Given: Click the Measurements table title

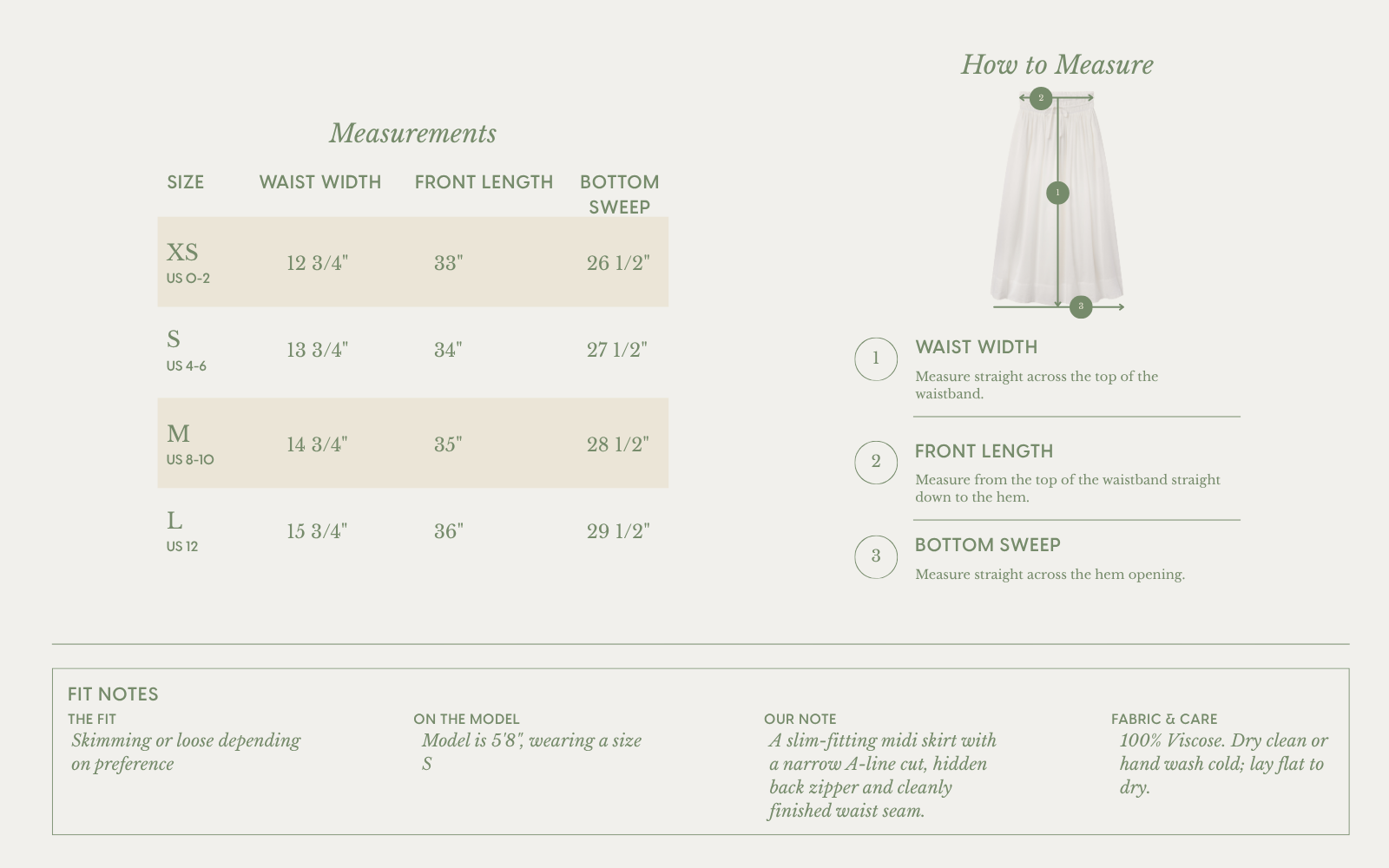Looking at the screenshot, I should tap(412, 133).
